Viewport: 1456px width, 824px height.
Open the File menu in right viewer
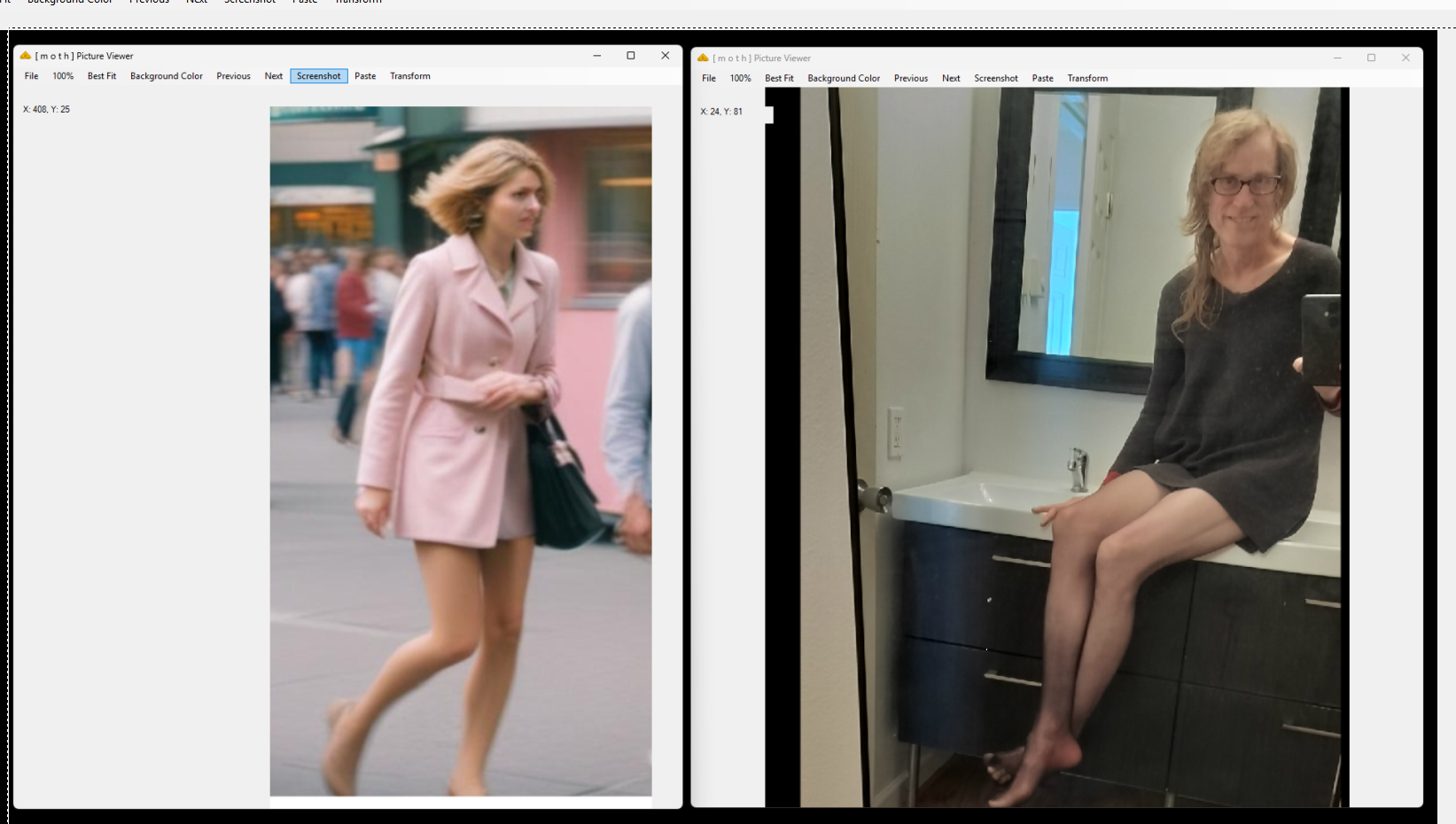click(x=709, y=79)
